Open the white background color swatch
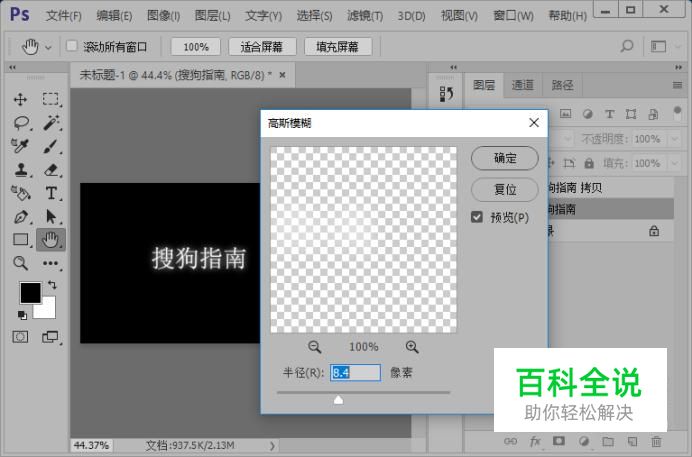This screenshot has height=457, width=692. tap(48, 310)
